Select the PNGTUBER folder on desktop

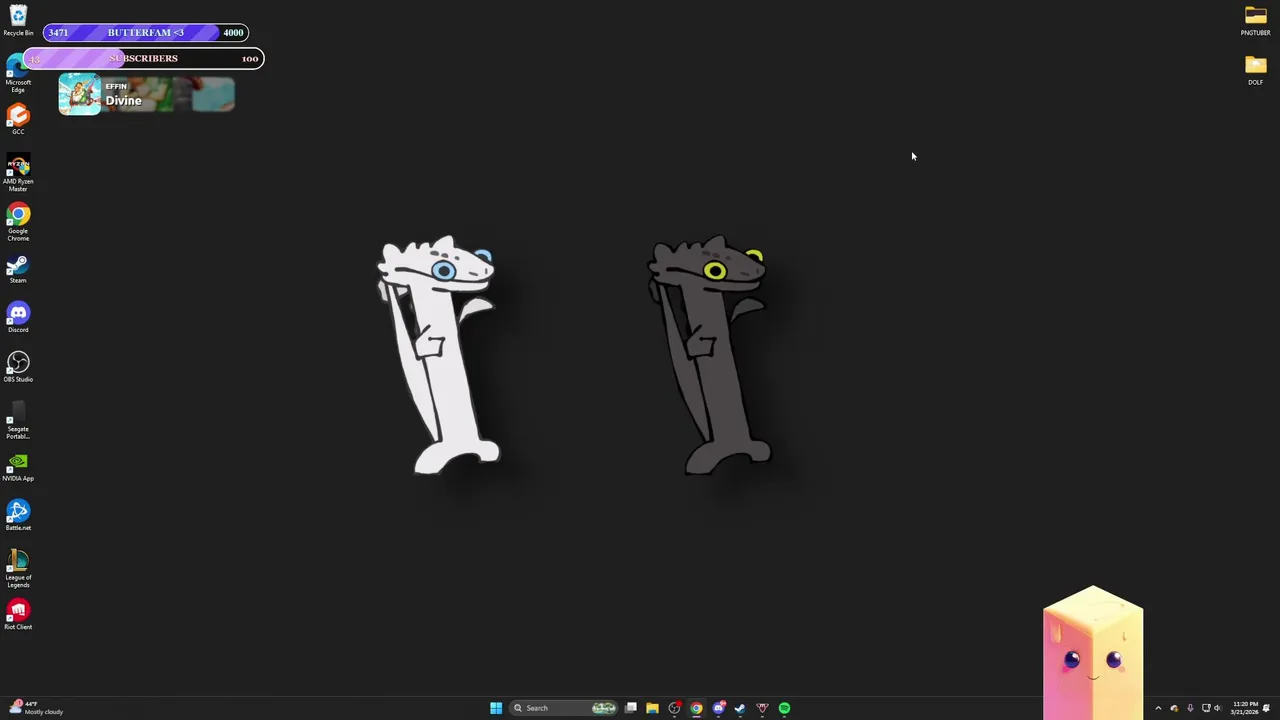[1255, 20]
